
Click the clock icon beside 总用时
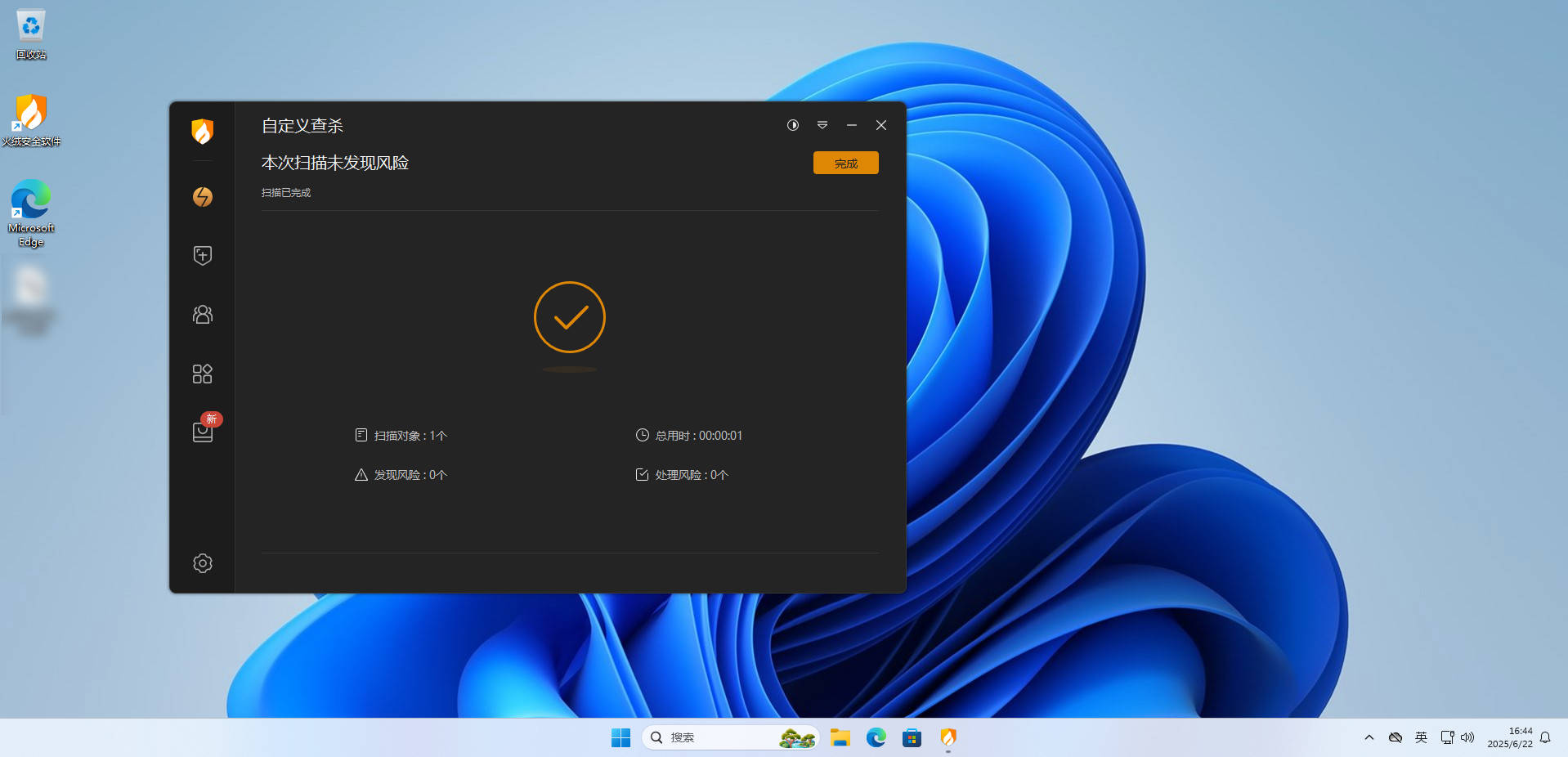[x=643, y=435]
